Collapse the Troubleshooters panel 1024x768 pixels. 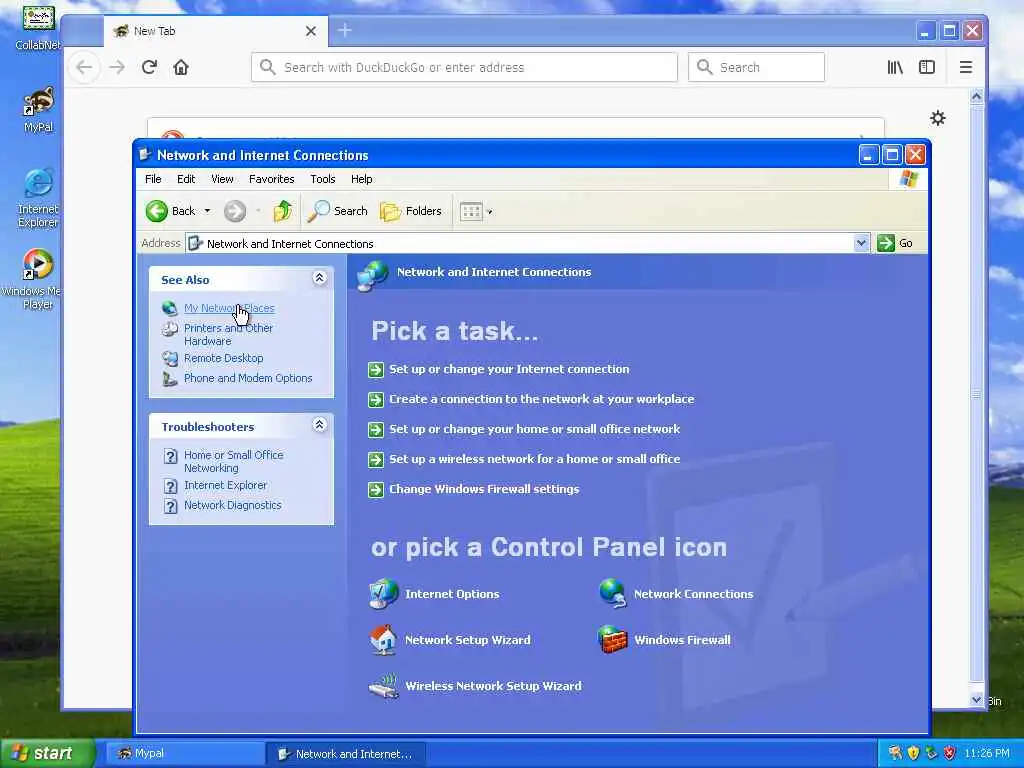(x=319, y=425)
